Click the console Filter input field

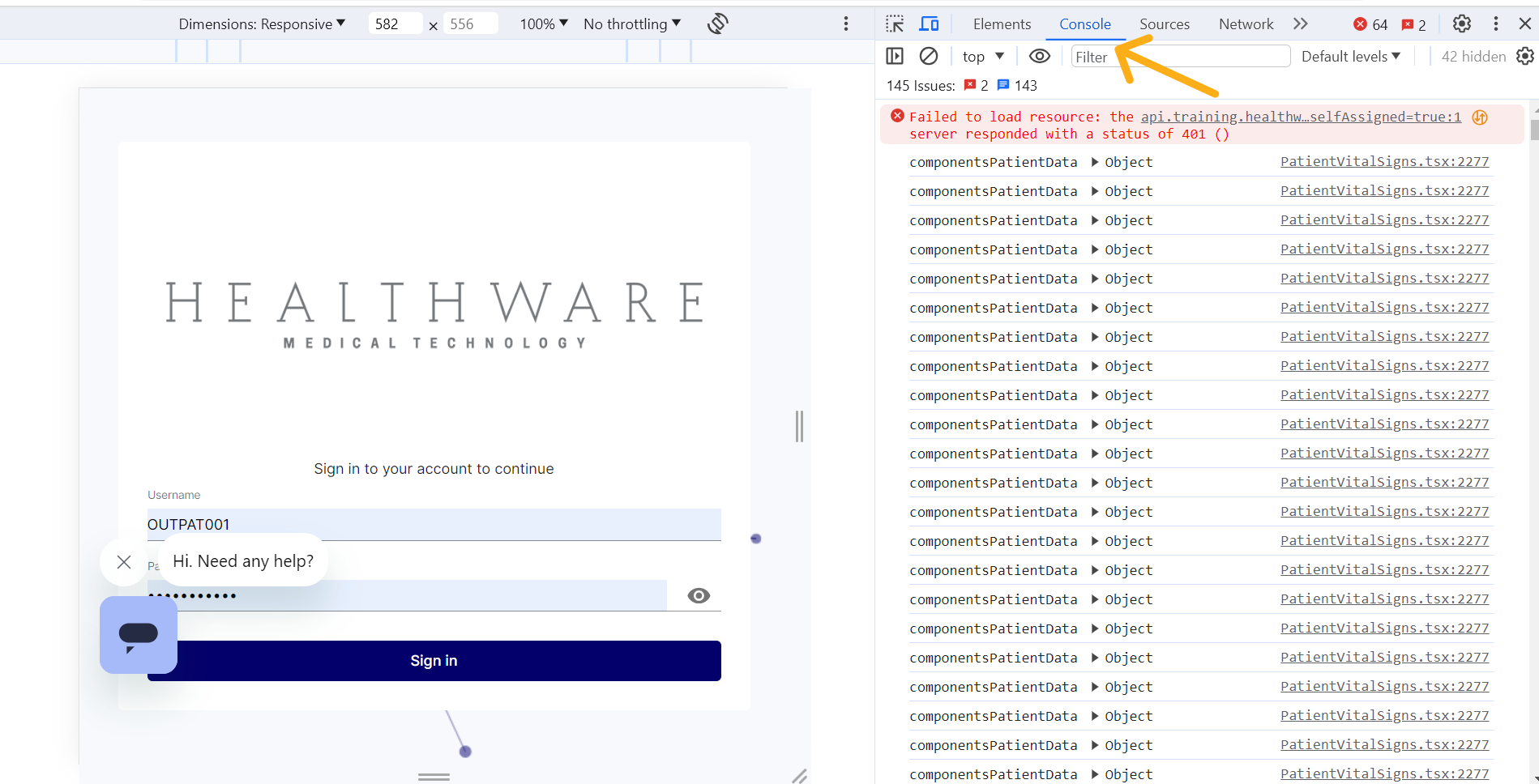click(1180, 57)
